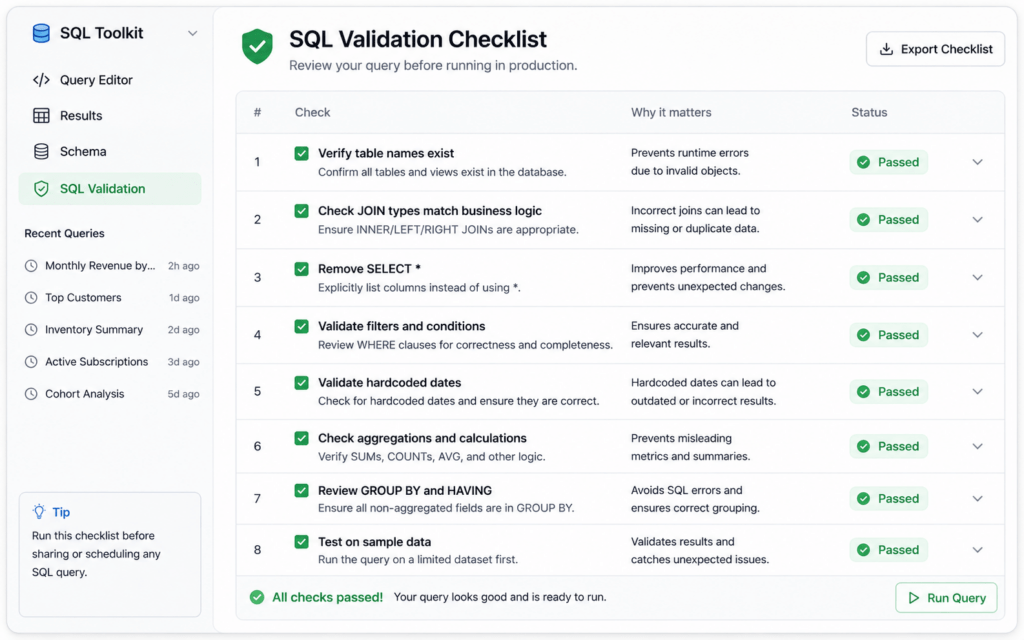Click the SQL Validation shield icon in sidebar
Viewport: 1024px width, 640px height.
coord(41,189)
